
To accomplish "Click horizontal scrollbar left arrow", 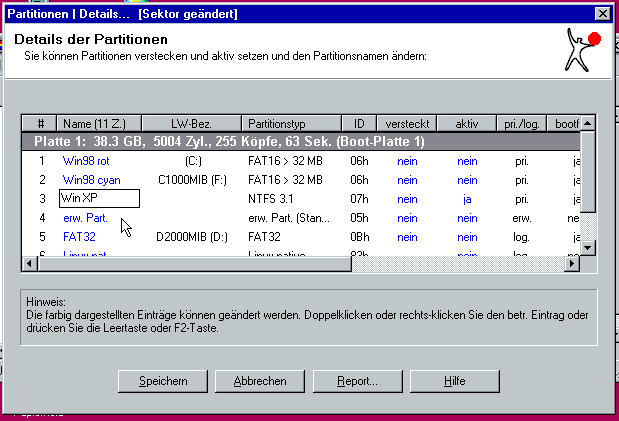I will [29, 263].
